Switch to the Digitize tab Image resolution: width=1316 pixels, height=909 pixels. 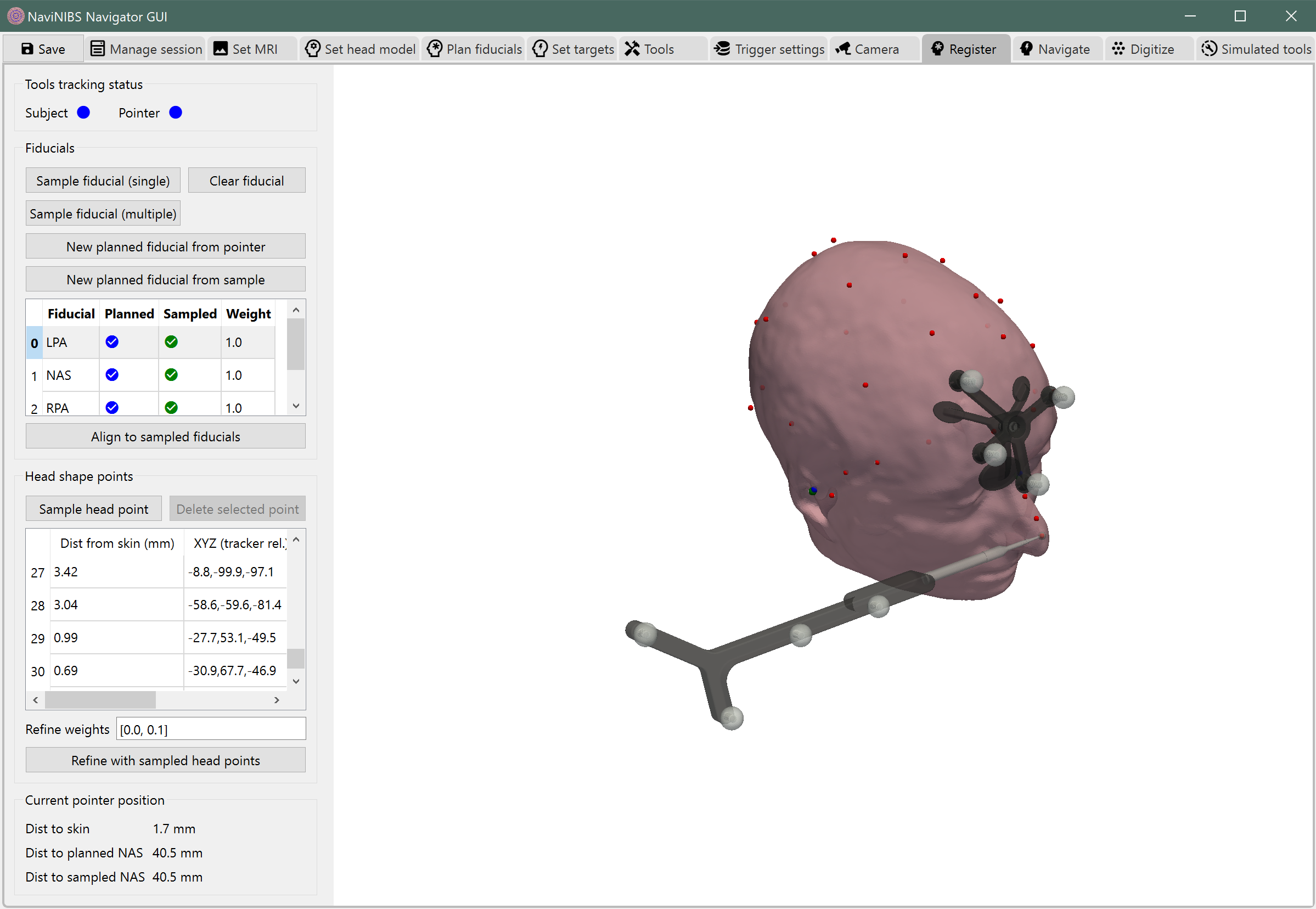point(1149,49)
